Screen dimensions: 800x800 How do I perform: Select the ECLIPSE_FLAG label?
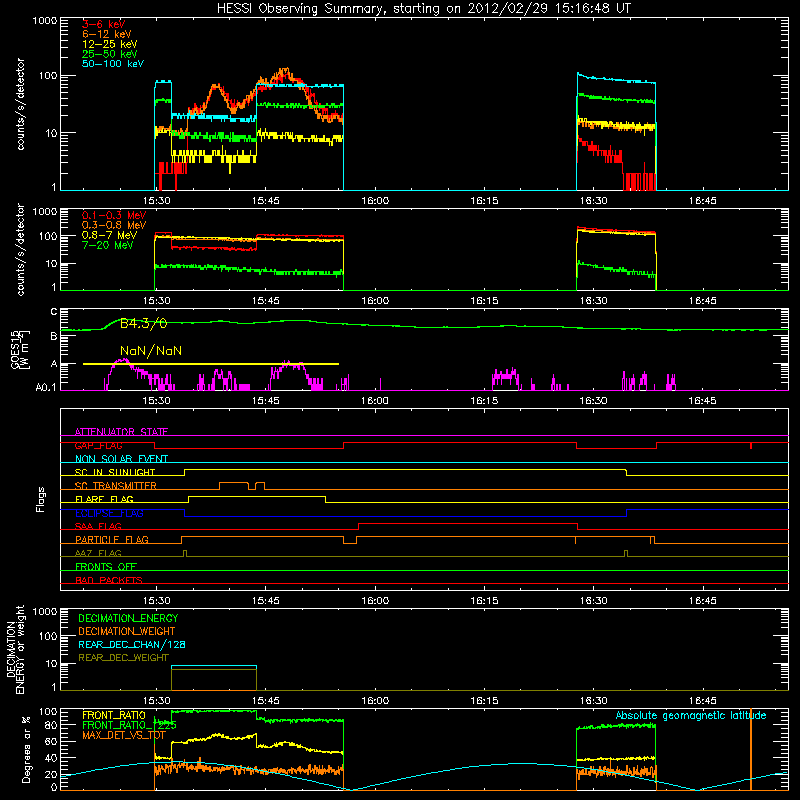coord(109,513)
